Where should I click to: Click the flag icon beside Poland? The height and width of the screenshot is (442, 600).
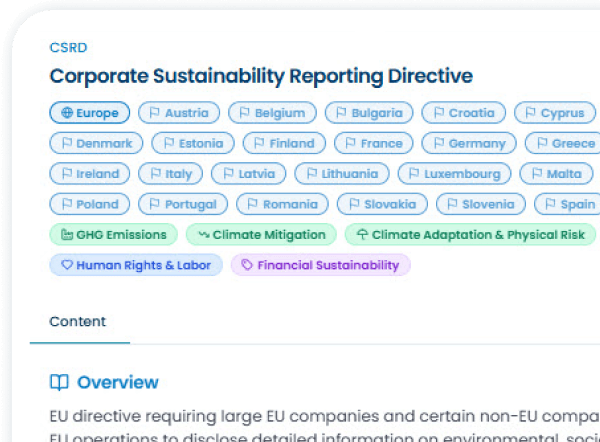67,204
